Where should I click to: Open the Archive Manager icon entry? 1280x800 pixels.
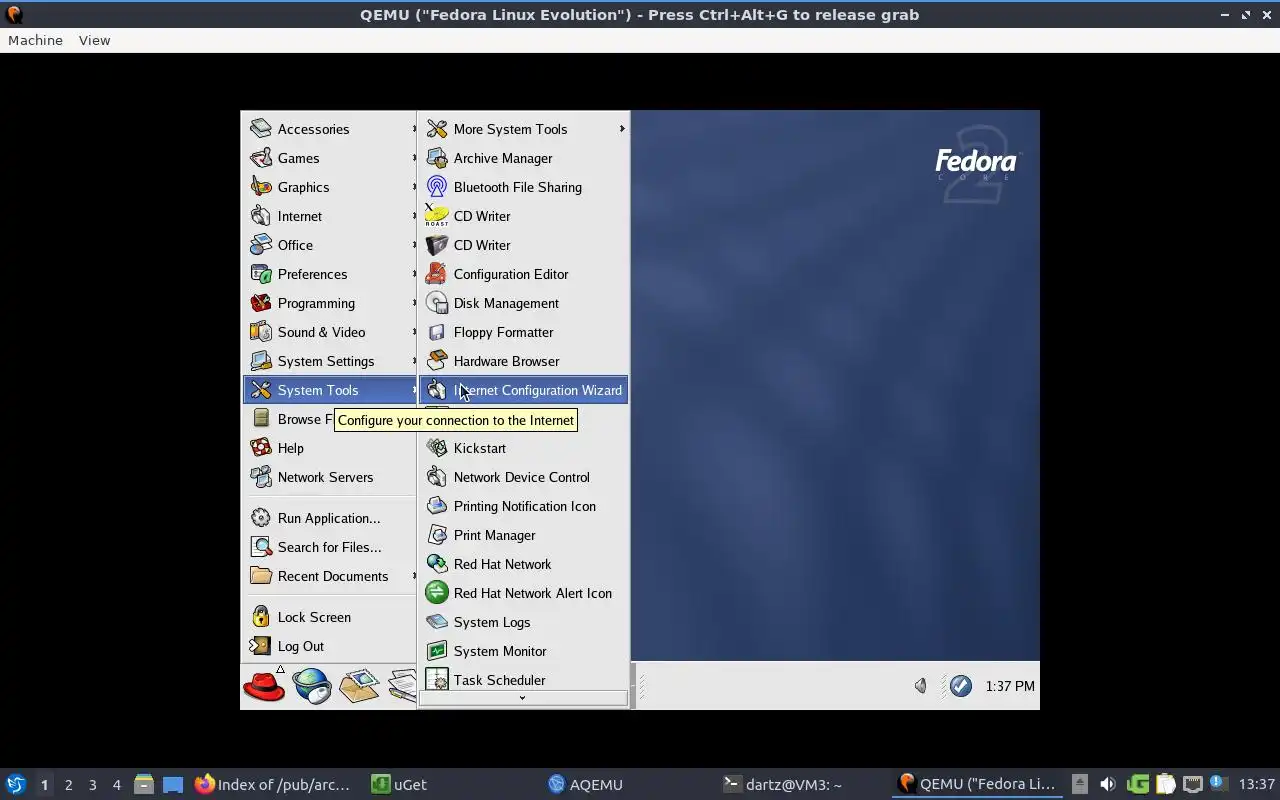point(437,158)
